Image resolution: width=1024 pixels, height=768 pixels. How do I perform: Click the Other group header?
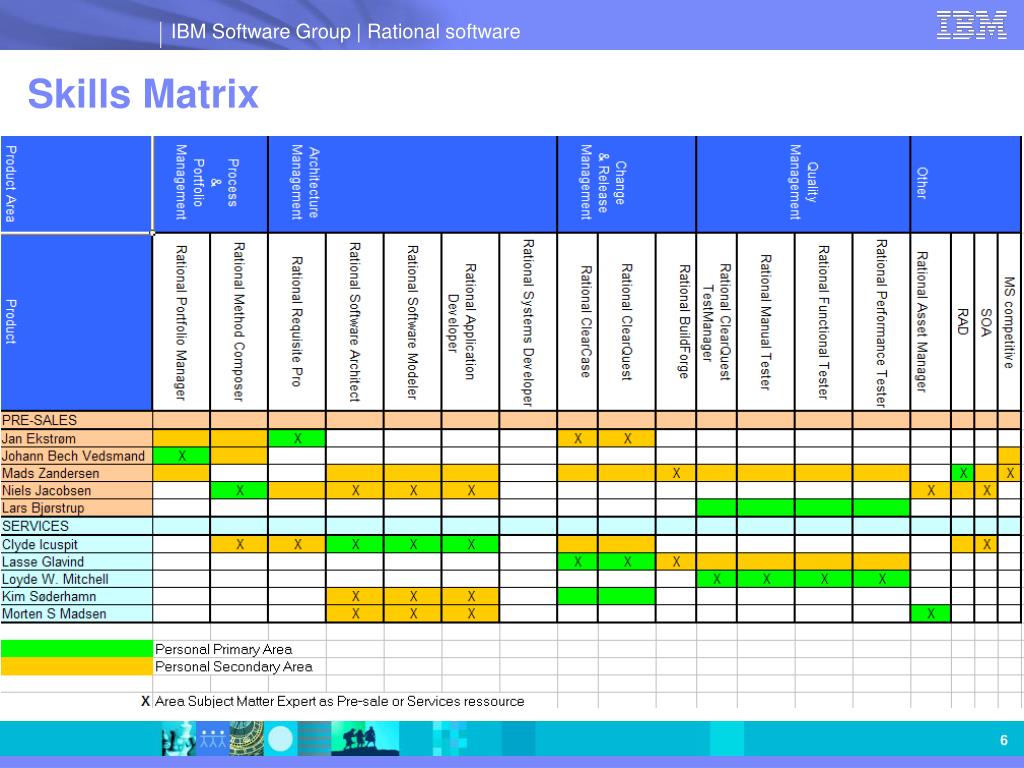tap(966, 184)
